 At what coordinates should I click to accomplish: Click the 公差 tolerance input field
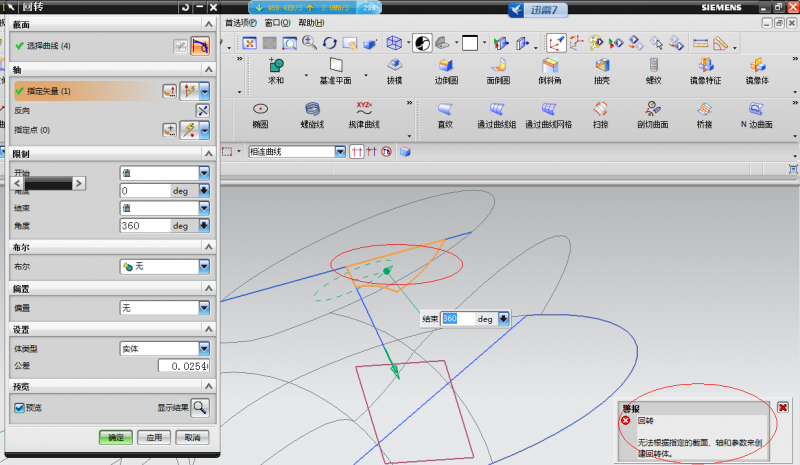pos(184,366)
